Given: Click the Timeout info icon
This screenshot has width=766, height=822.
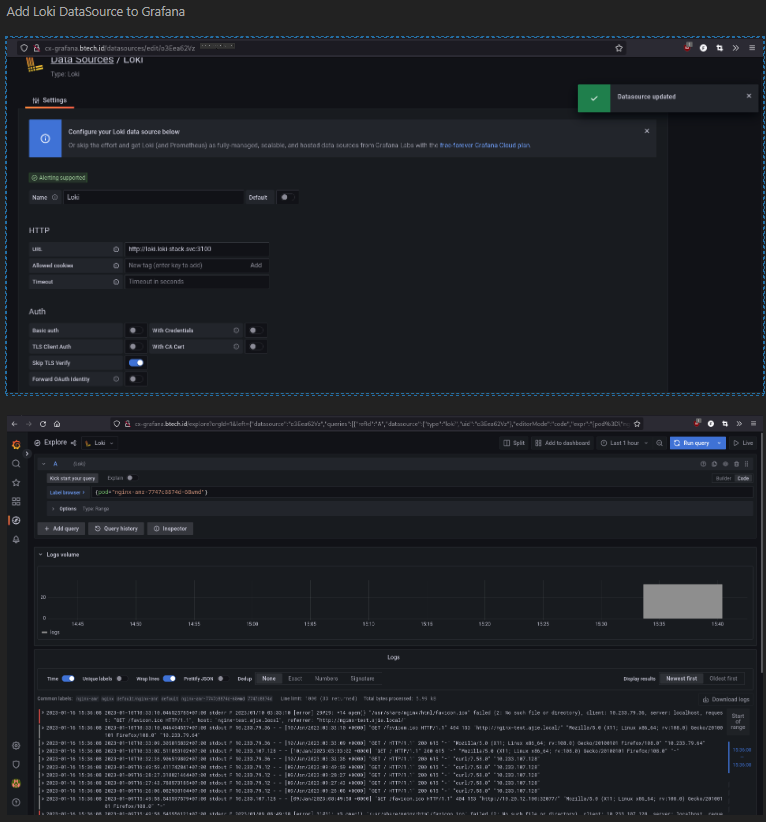Looking at the screenshot, I should point(116,282).
